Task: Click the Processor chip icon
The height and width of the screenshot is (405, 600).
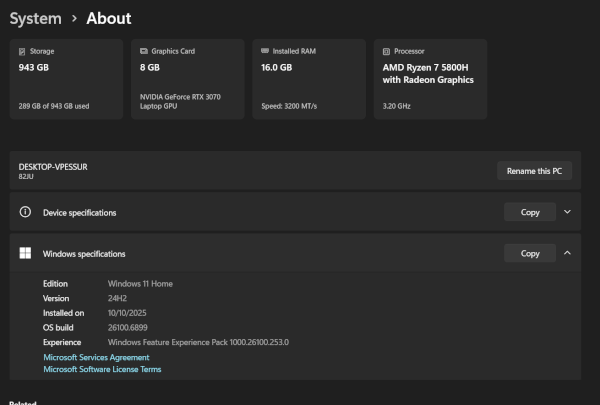Action: (x=386, y=51)
